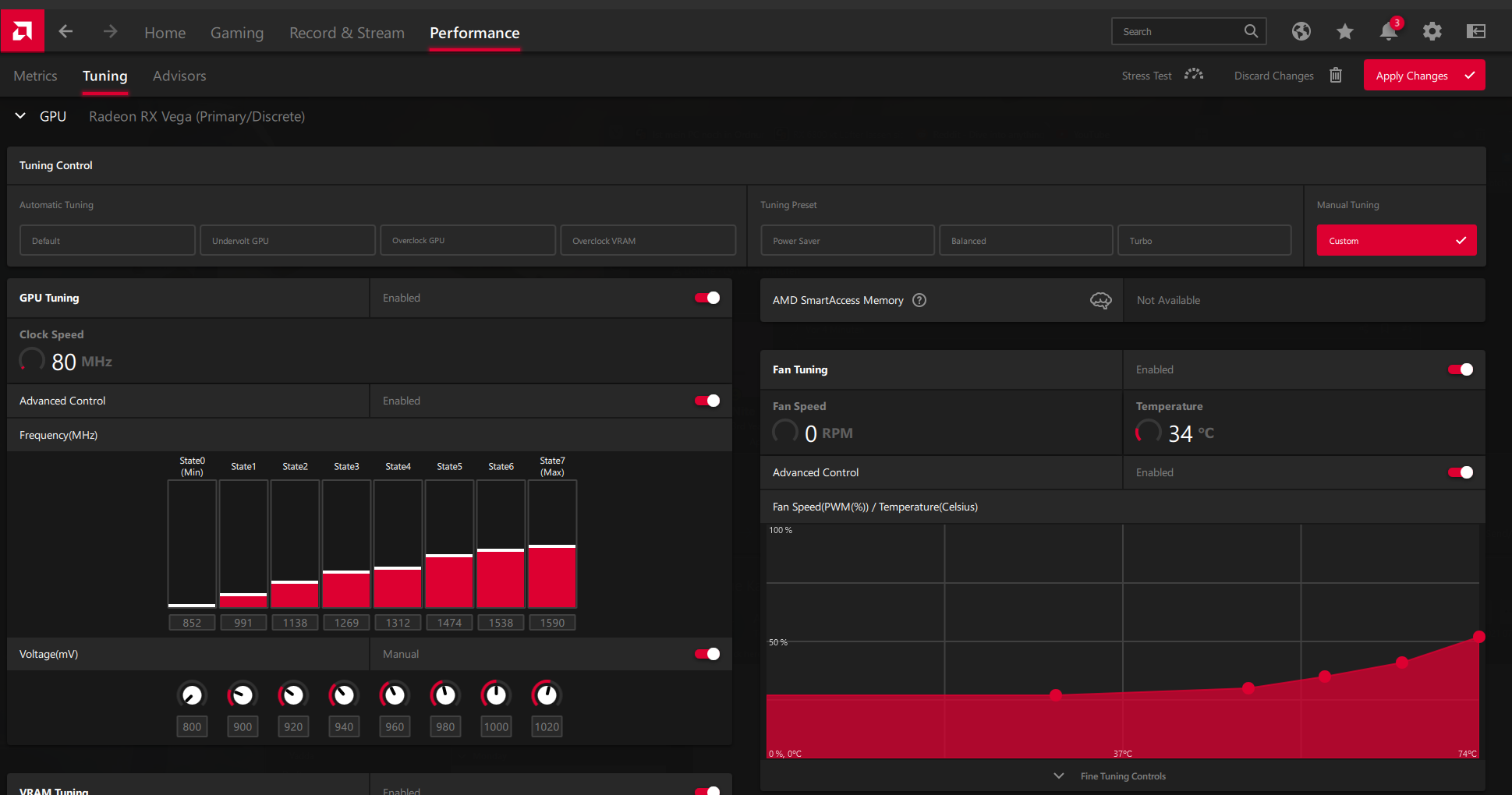Viewport: 1512px width, 795px height.
Task: Switch to the Advisors sub-tab
Action: point(179,76)
